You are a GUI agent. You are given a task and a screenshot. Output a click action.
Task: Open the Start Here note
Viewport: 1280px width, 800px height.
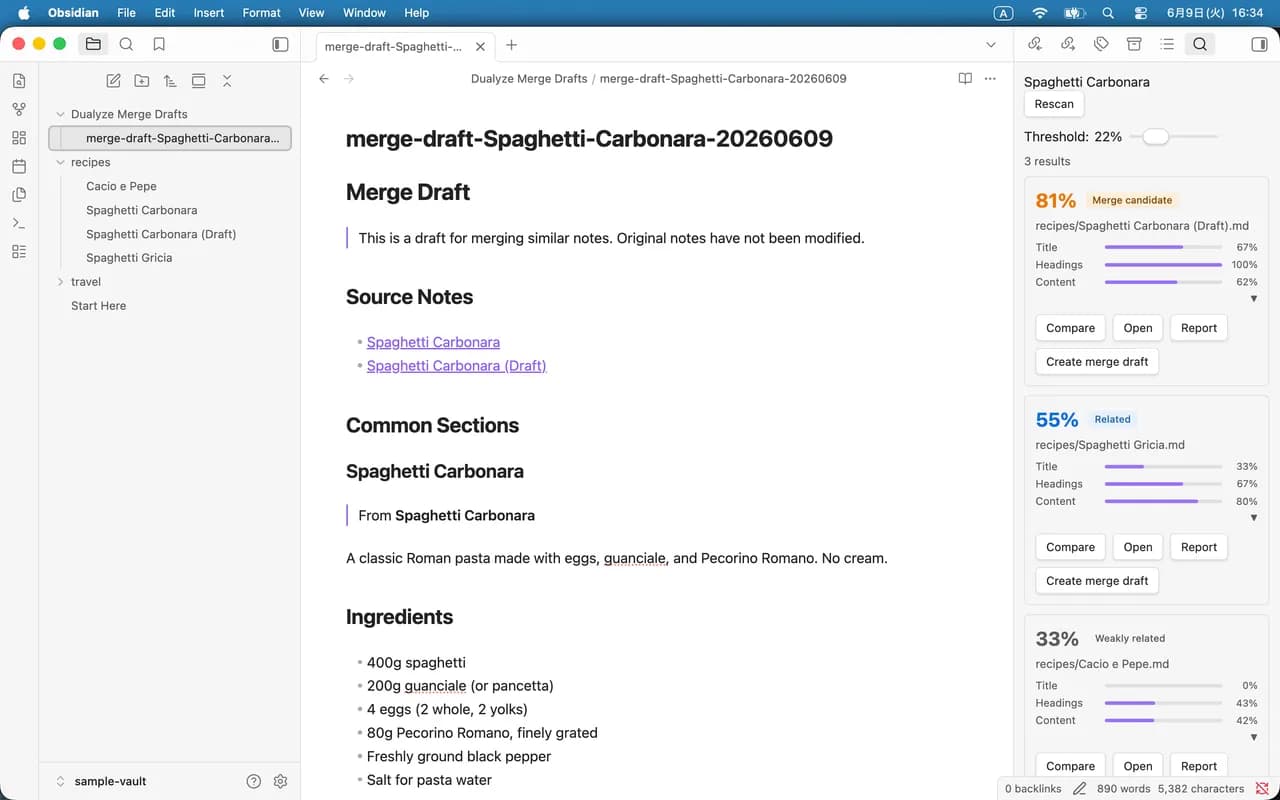(x=98, y=306)
